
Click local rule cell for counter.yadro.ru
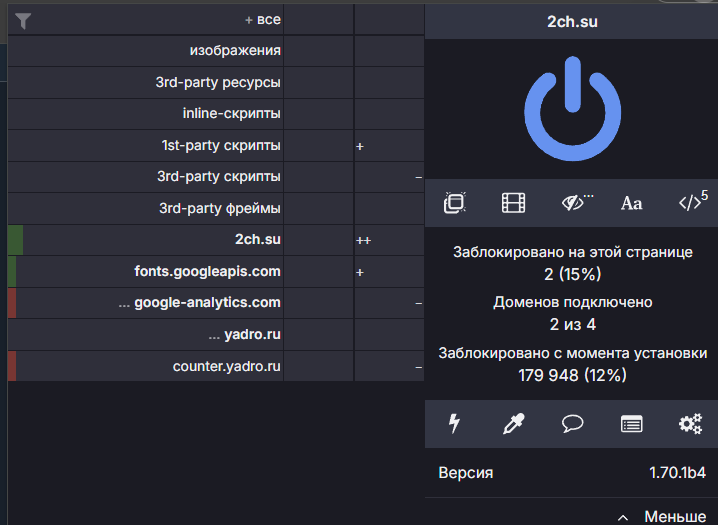(x=389, y=366)
